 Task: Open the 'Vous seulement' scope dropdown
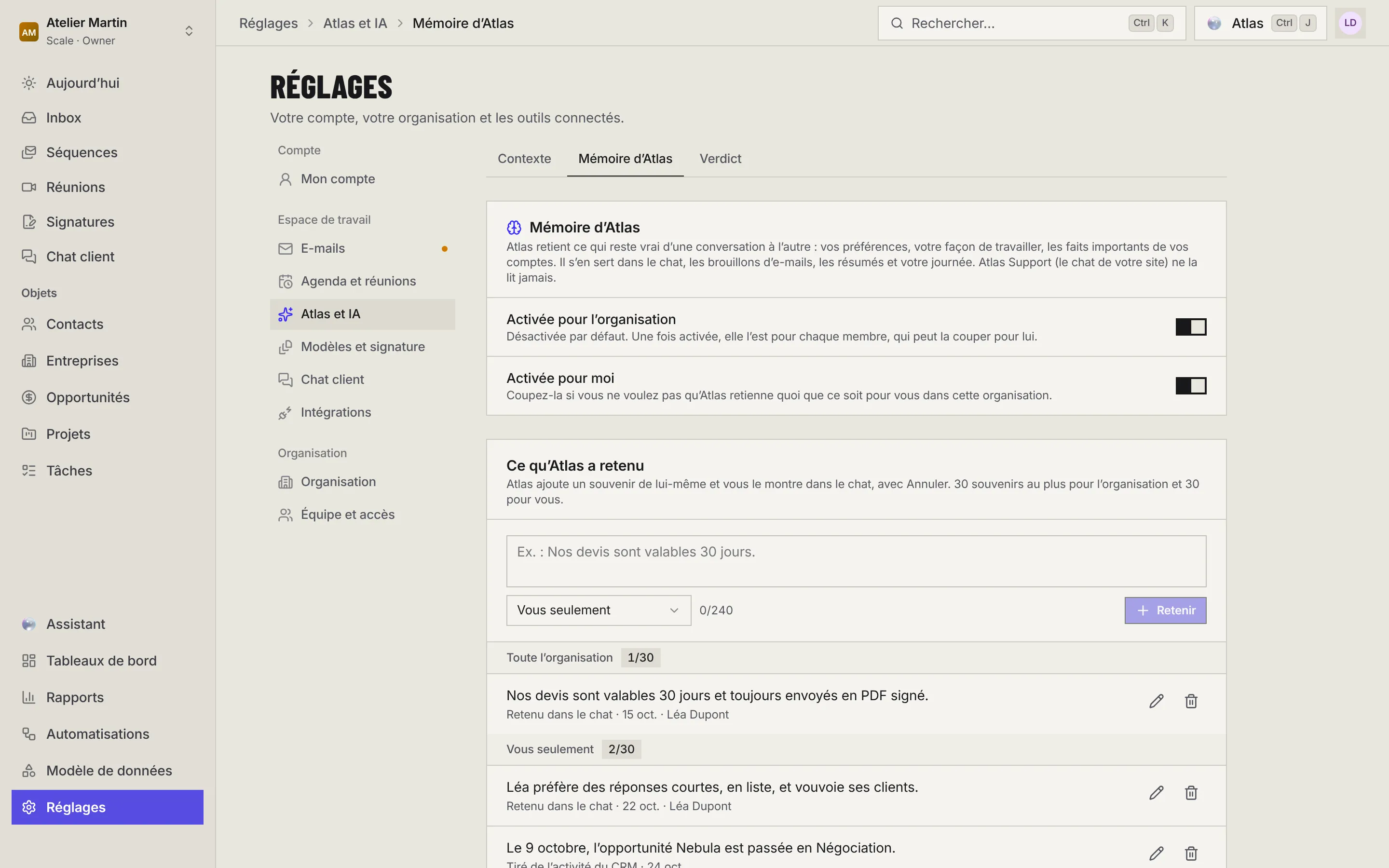pyautogui.click(x=599, y=610)
